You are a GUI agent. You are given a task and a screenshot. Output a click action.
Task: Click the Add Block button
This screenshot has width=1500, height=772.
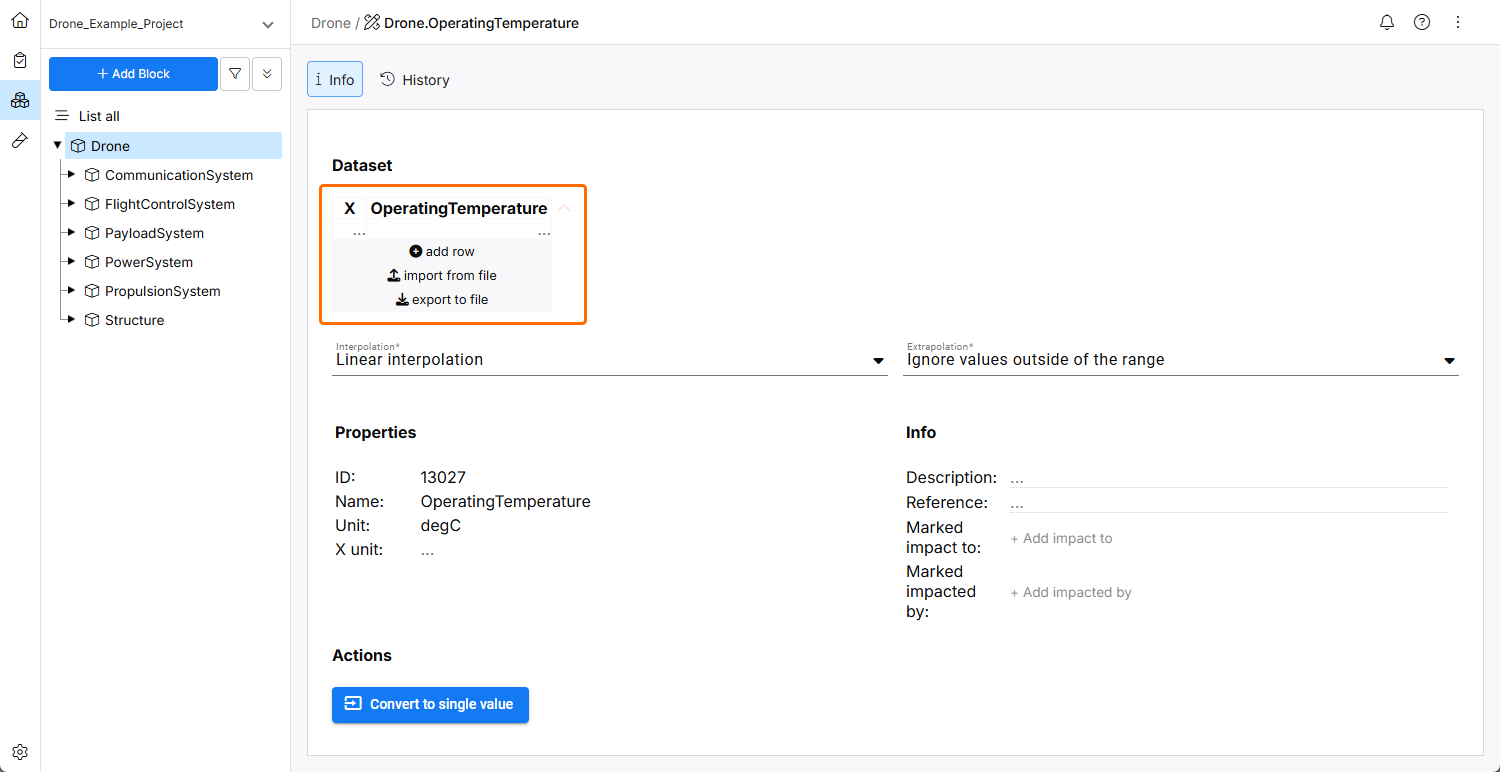133,74
